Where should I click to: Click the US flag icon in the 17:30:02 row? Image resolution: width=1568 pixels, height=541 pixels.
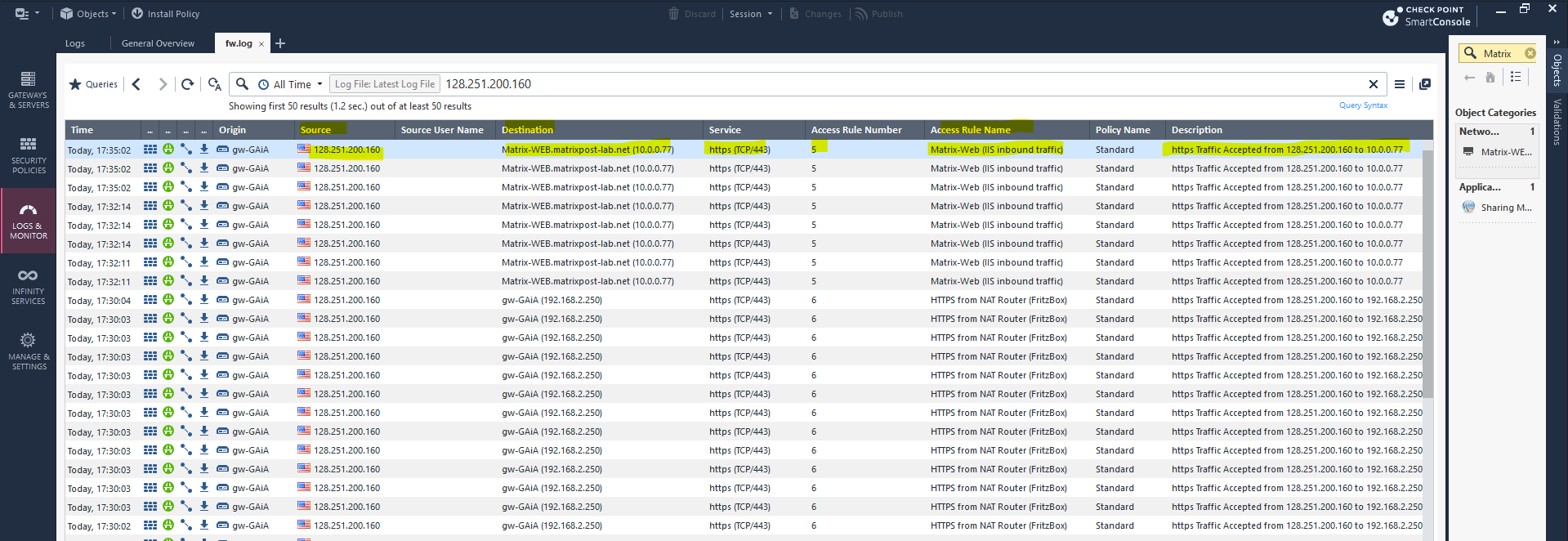(x=304, y=525)
